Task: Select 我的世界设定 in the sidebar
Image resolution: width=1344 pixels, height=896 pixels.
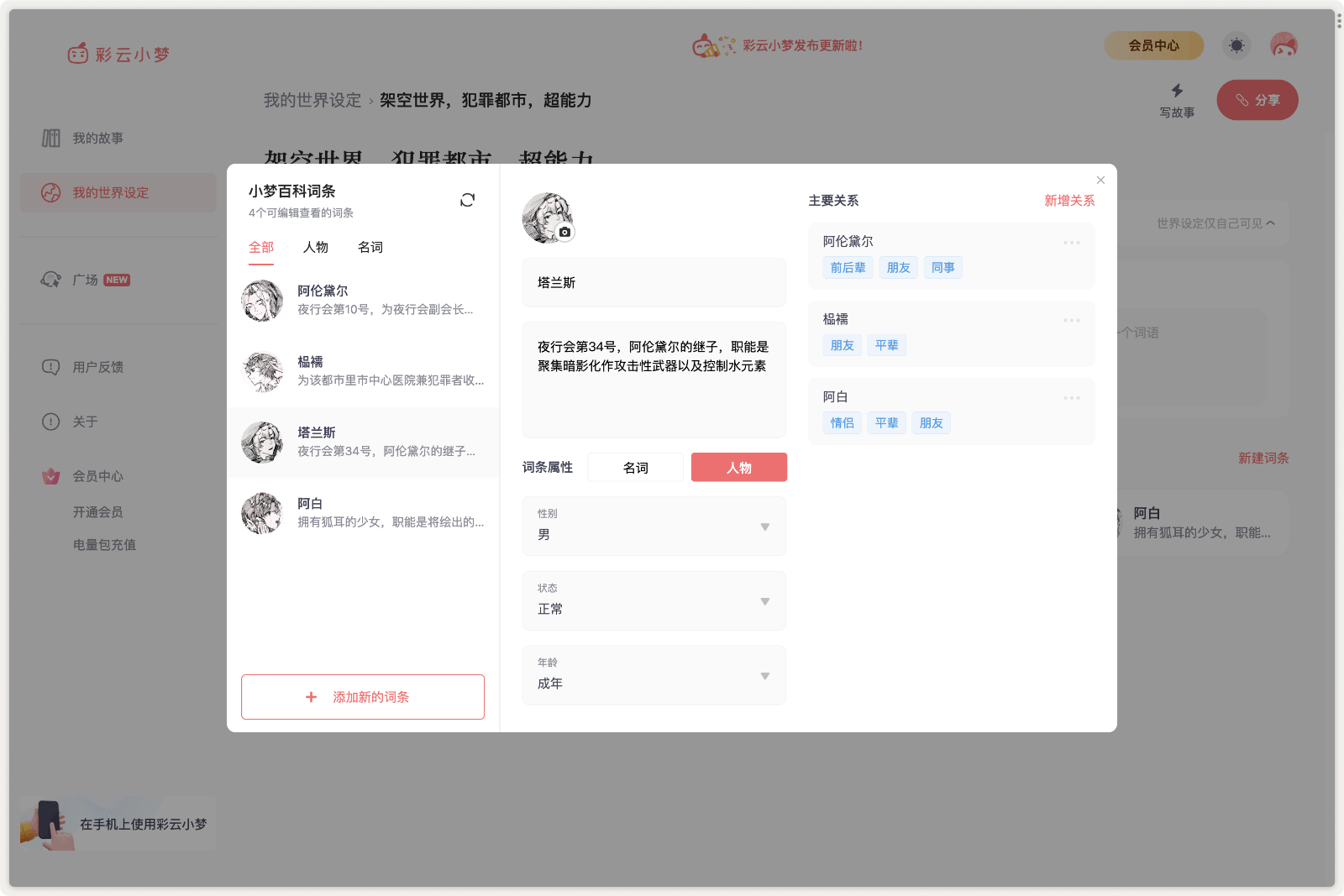Action: [x=108, y=192]
